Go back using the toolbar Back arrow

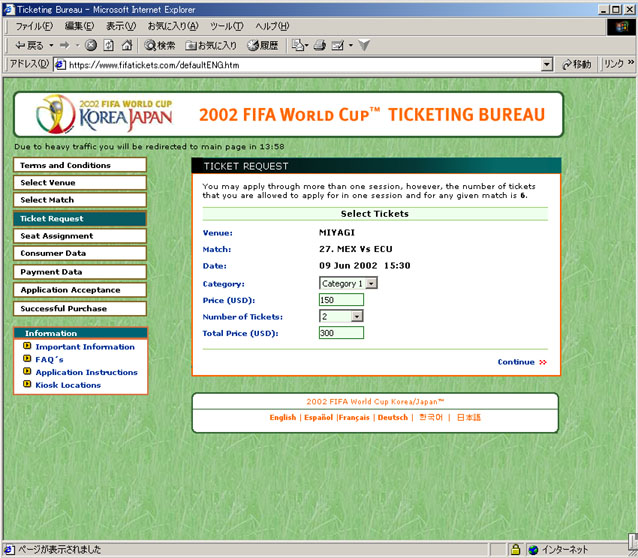coord(29,45)
